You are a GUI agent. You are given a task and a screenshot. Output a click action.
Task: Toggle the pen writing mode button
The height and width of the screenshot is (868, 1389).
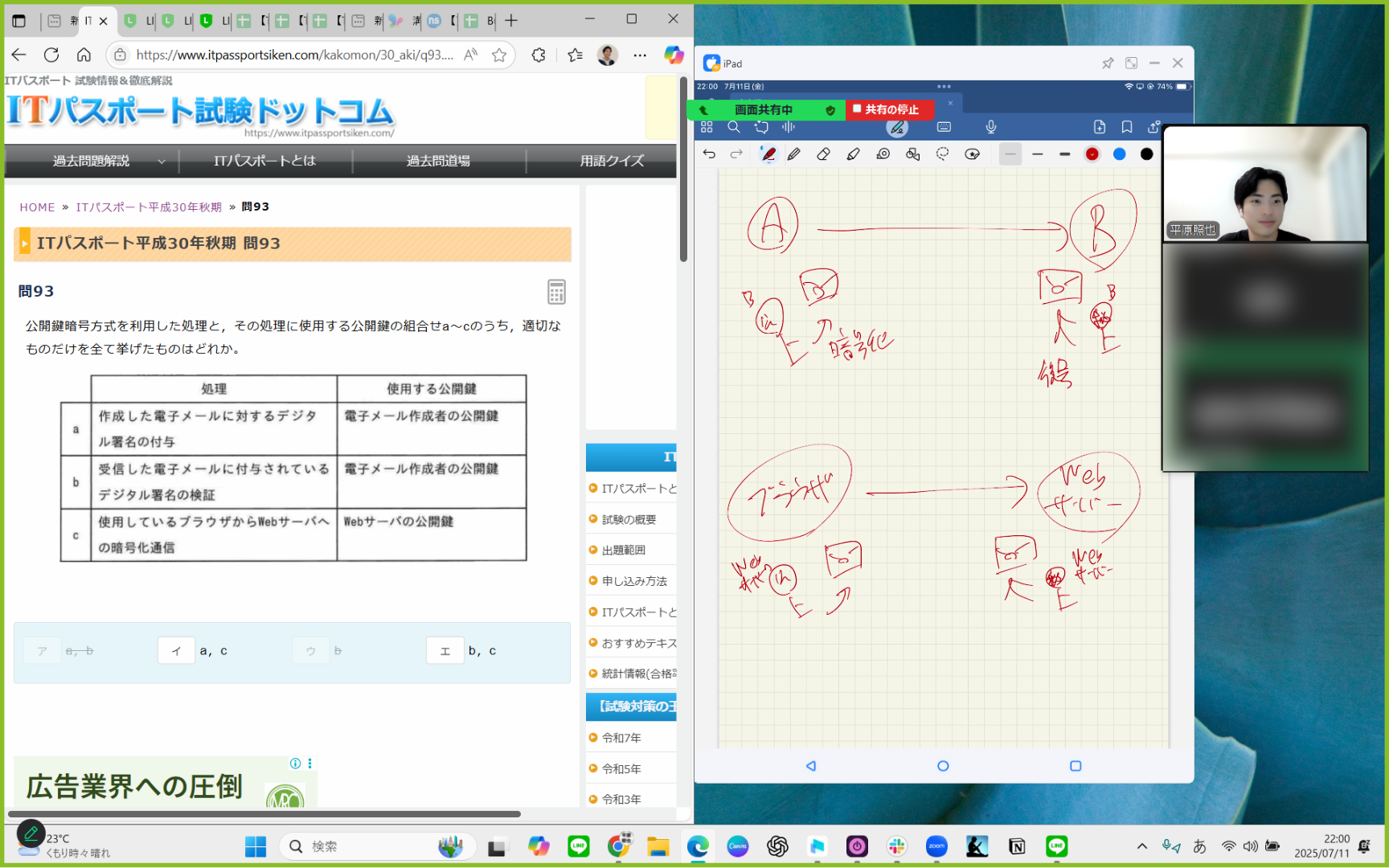[897, 127]
